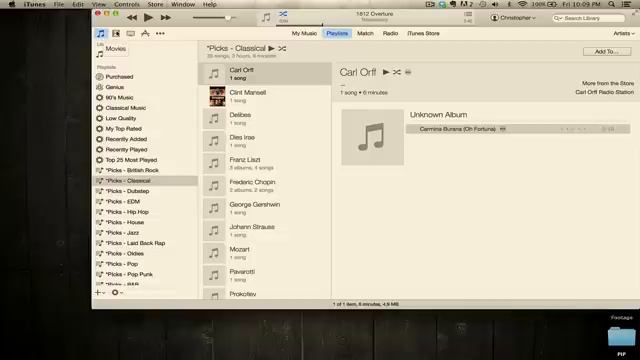Click the Unknown Album artwork
The height and width of the screenshot is (360, 640).
[x=373, y=137]
